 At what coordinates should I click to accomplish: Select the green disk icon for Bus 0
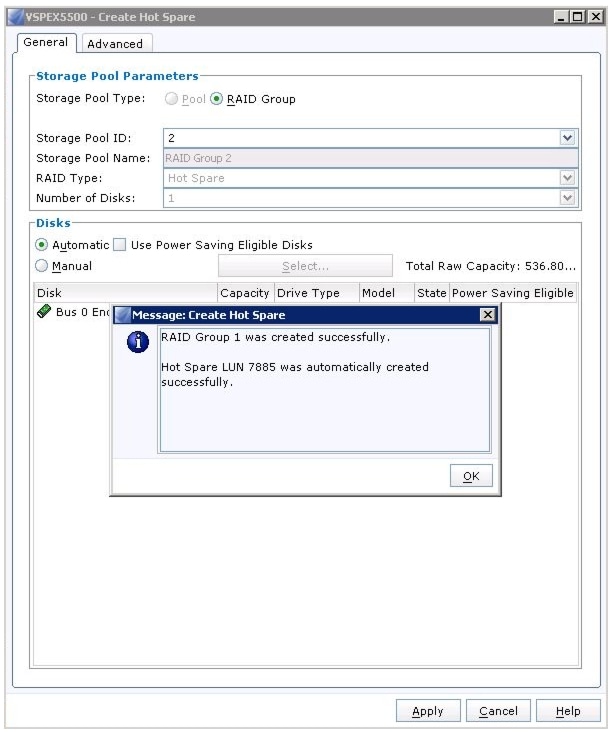point(44,311)
